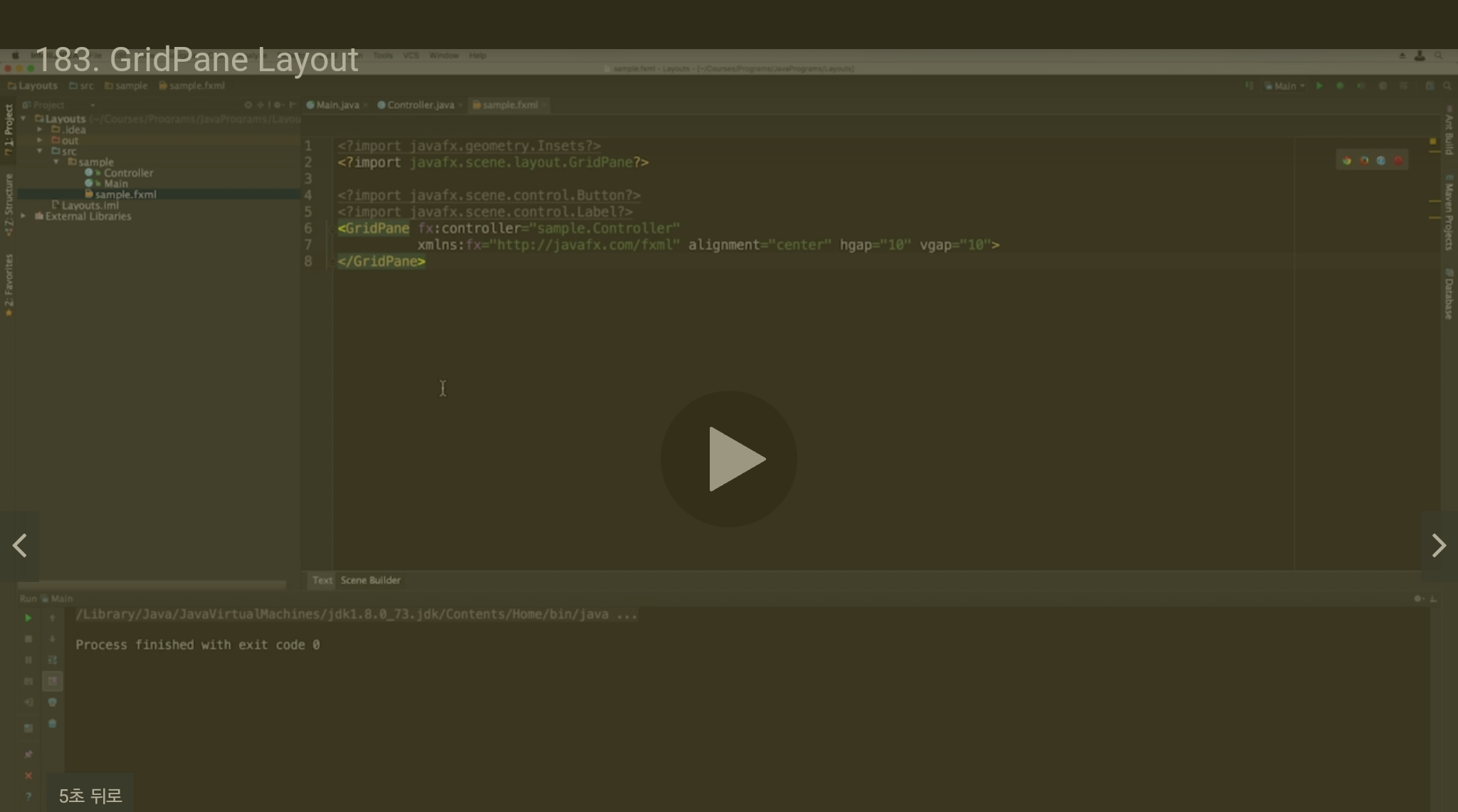Close Run panel with red X
Viewport: 1458px width, 812px height.
point(28,776)
